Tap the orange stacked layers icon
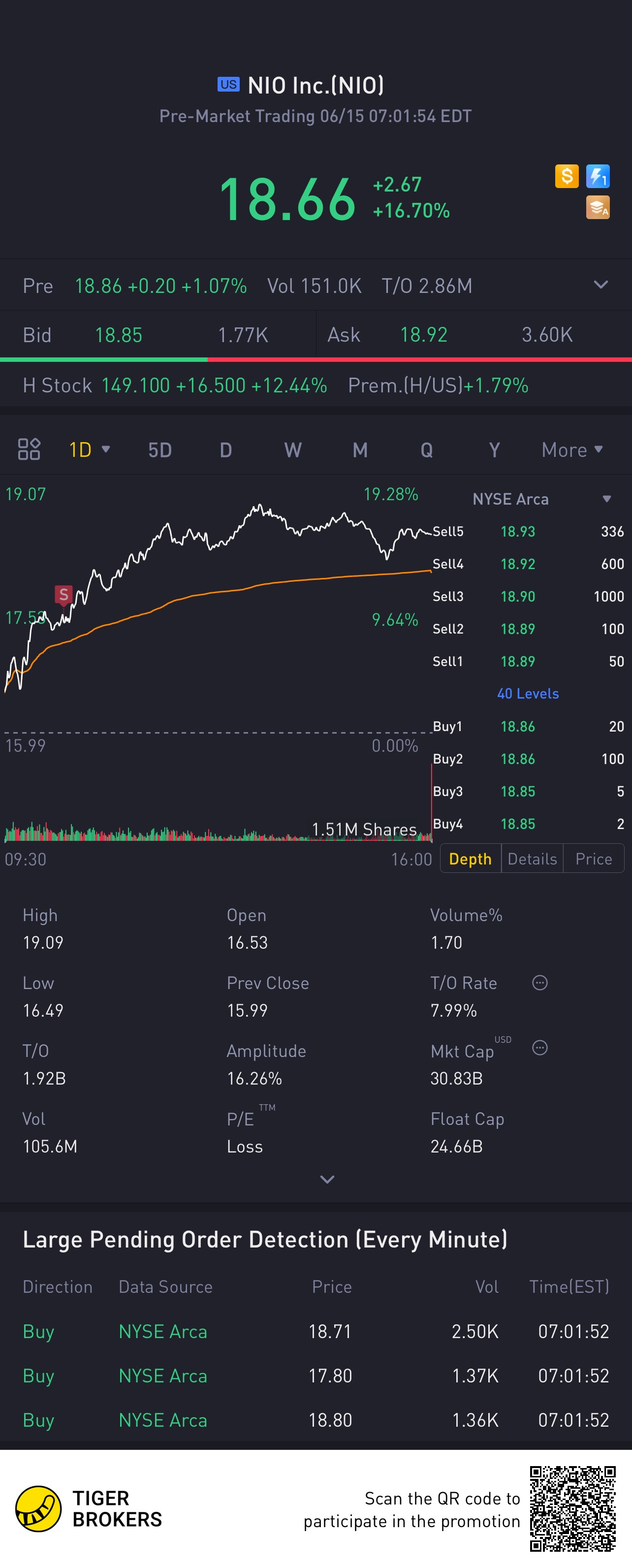Viewport: 632px width, 1568px height. pos(597,208)
